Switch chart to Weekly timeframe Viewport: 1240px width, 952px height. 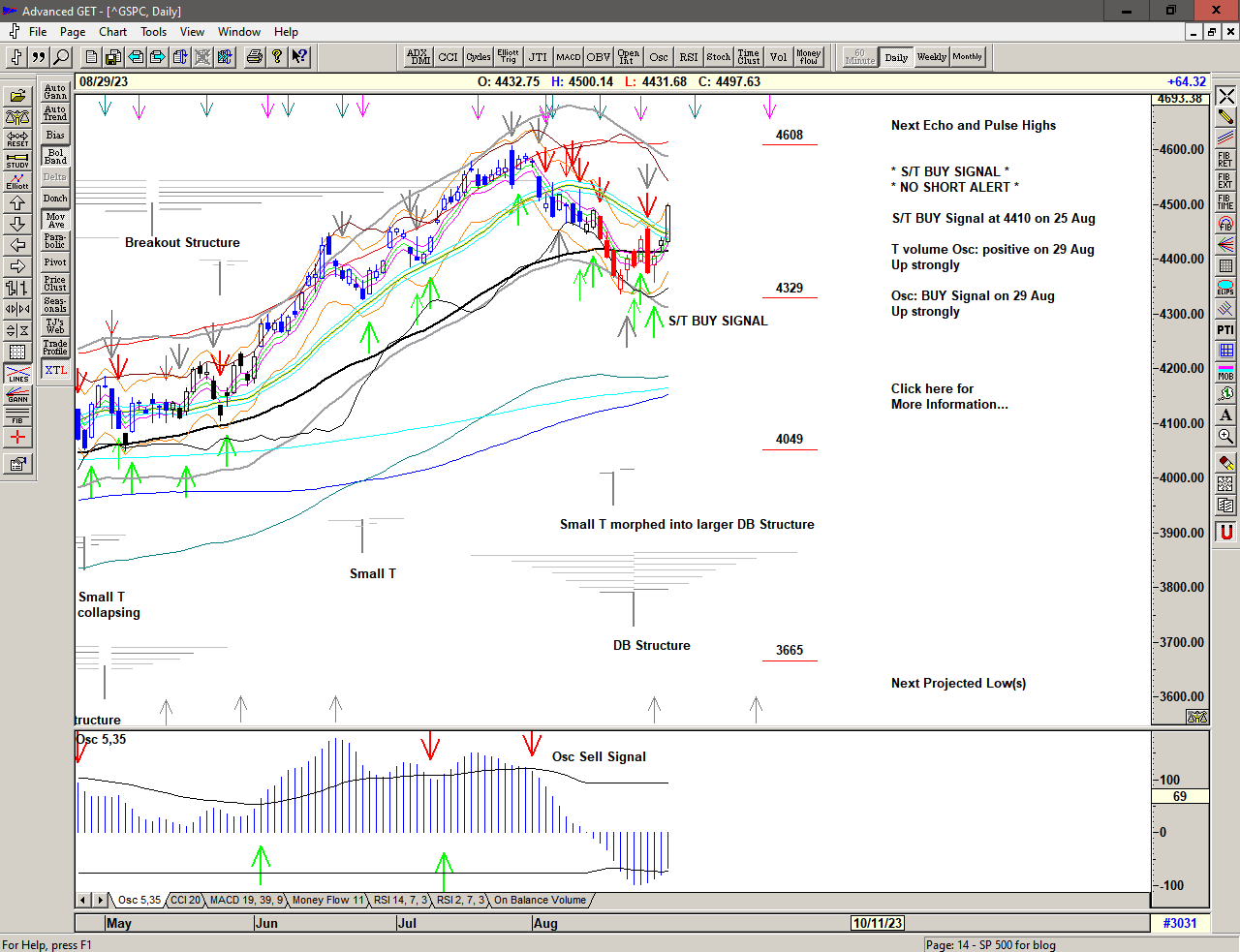point(931,57)
